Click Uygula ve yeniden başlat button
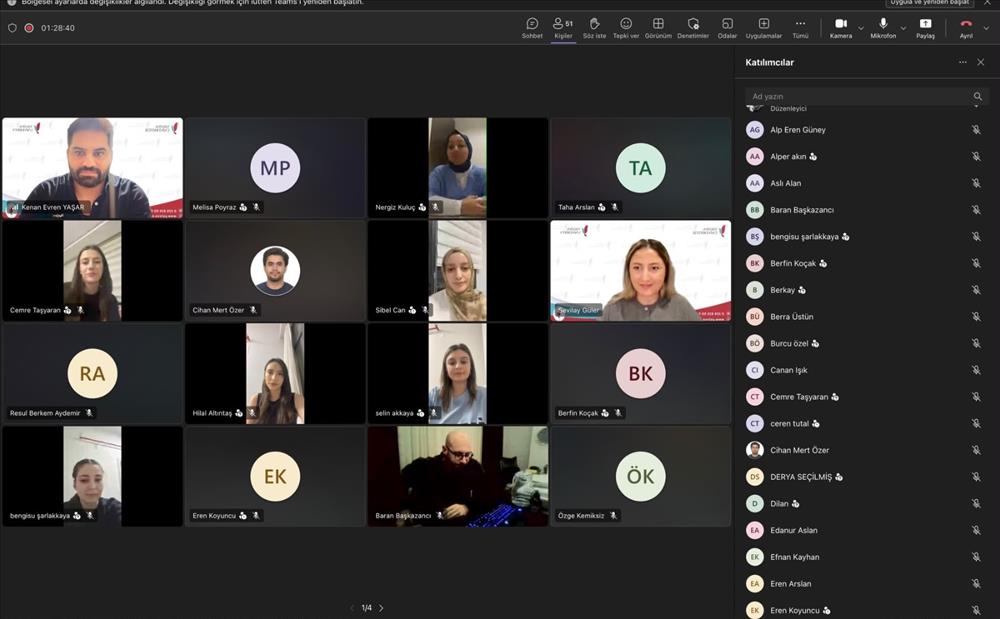The width and height of the screenshot is (1000, 619). click(929, 3)
